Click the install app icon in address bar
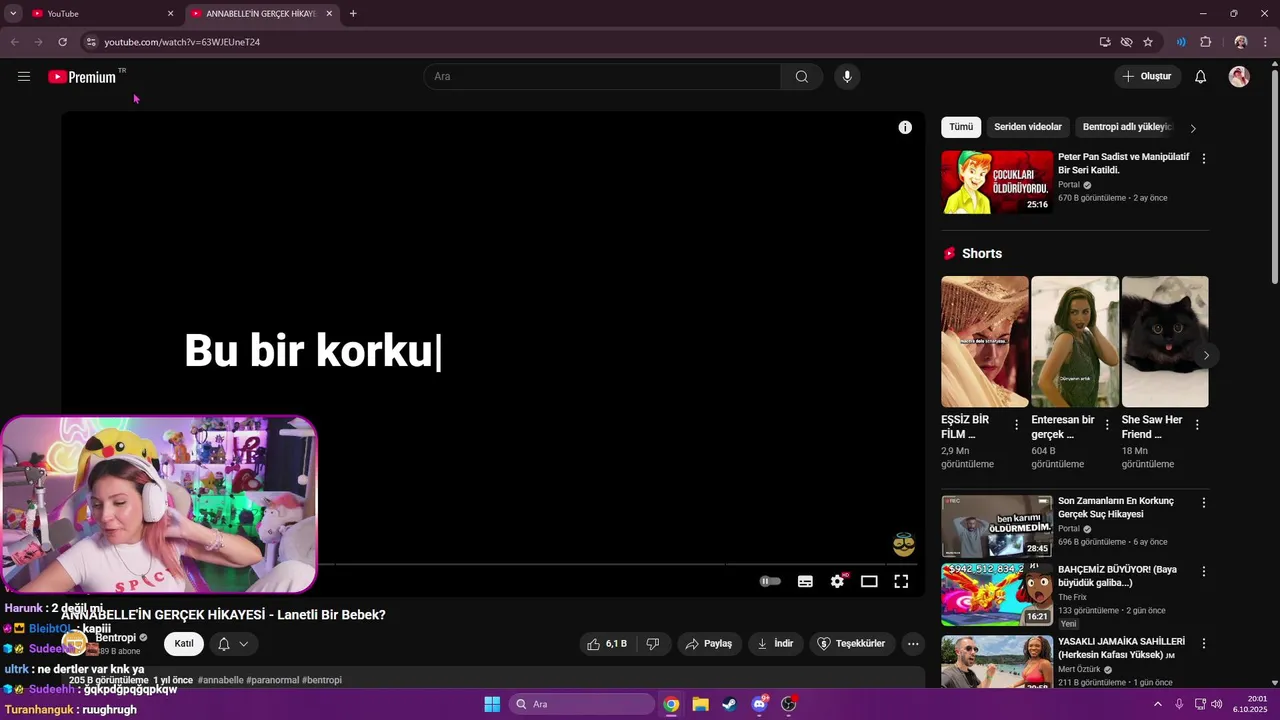Viewport: 1280px width, 720px height. 1105,42
